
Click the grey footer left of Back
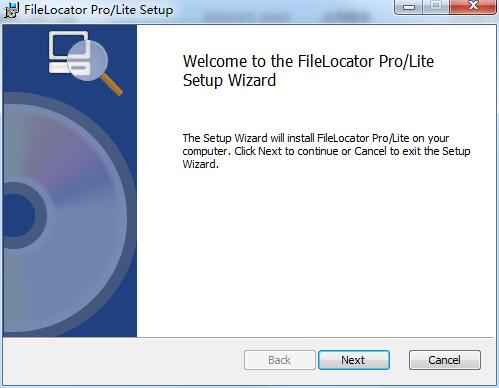[x=123, y=360]
